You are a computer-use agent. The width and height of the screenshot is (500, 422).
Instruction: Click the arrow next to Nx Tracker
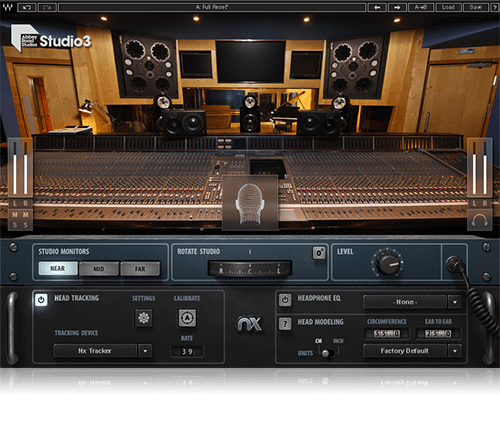click(145, 351)
